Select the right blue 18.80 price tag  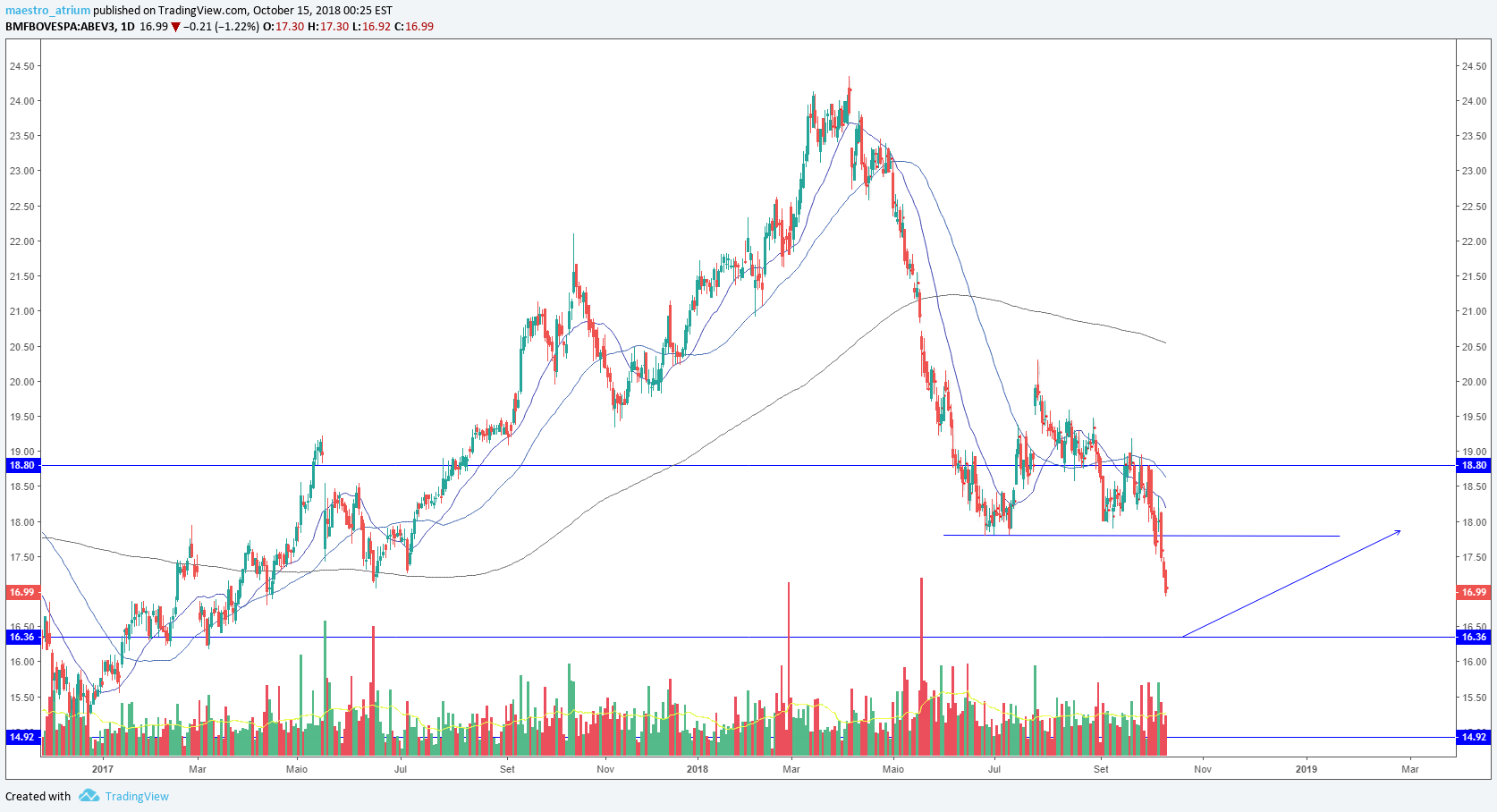pyautogui.click(x=1474, y=465)
